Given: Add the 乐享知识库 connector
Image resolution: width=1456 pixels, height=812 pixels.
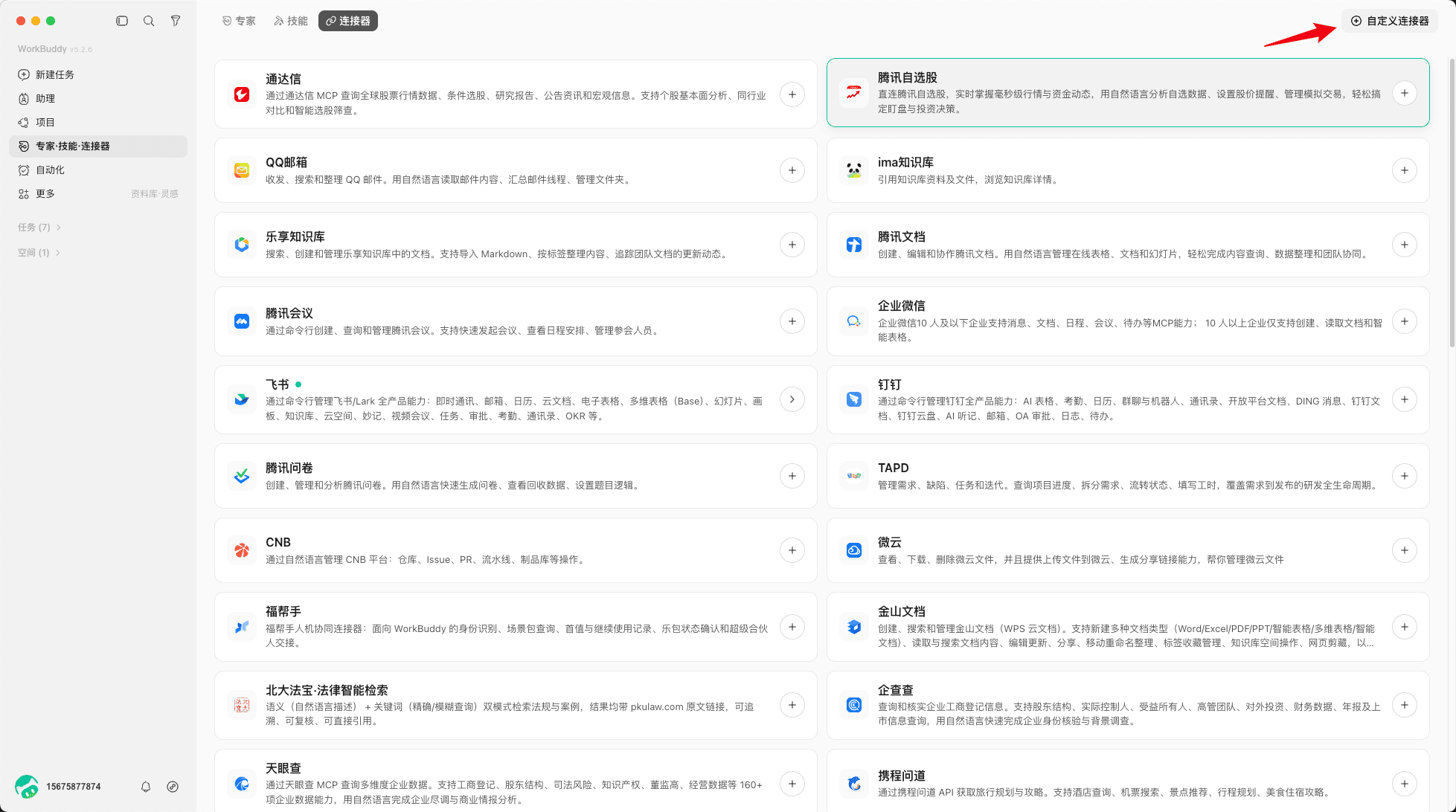Looking at the screenshot, I should point(792,245).
